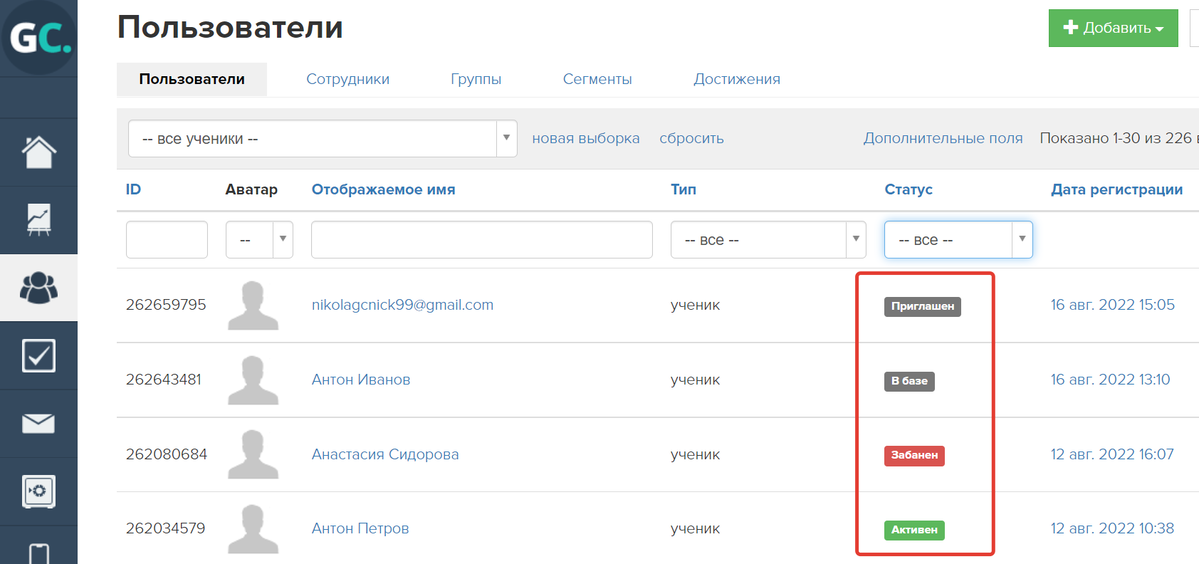Screen dimensions: 1199x564
Task: Switch to the Сегменты tab
Action: tap(597, 79)
